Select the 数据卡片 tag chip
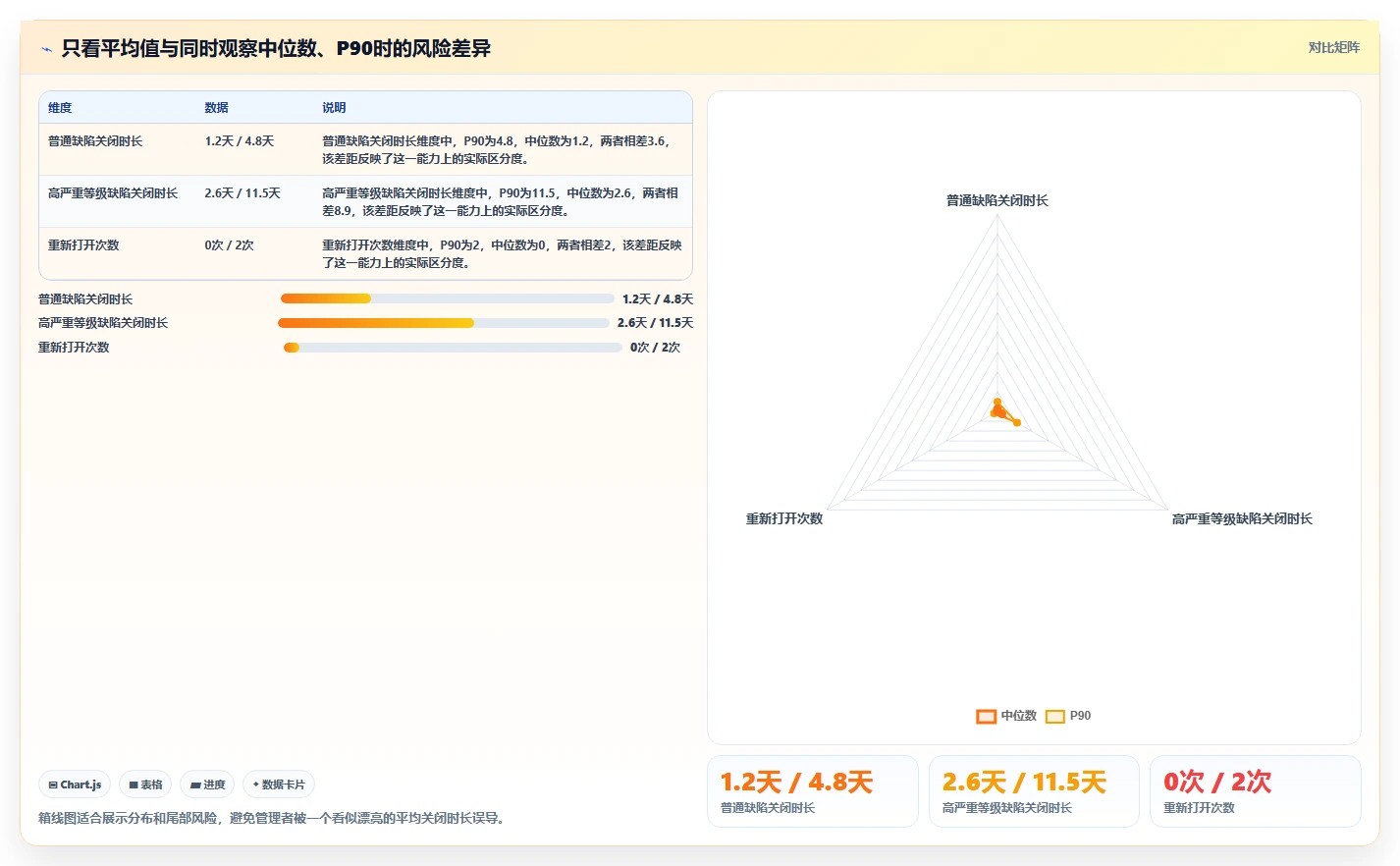Viewport: 1400px width, 866px height. coord(279,785)
